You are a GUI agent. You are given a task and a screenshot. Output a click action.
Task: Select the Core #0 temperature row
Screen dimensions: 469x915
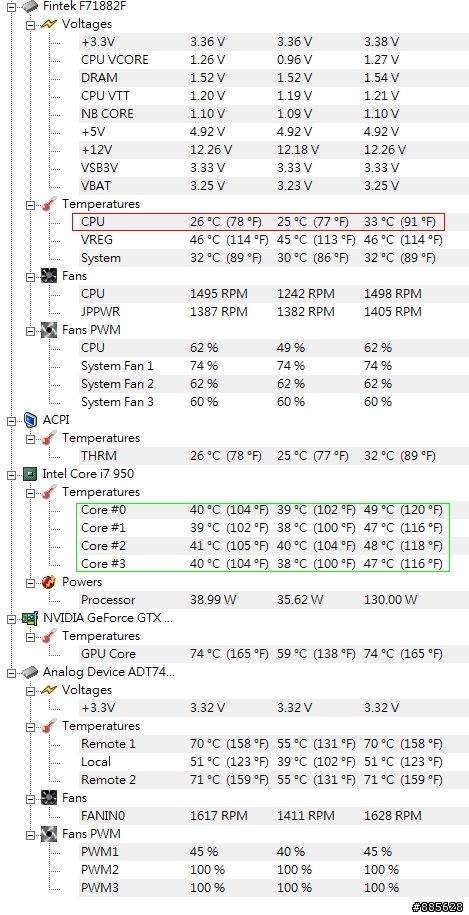(x=273, y=510)
